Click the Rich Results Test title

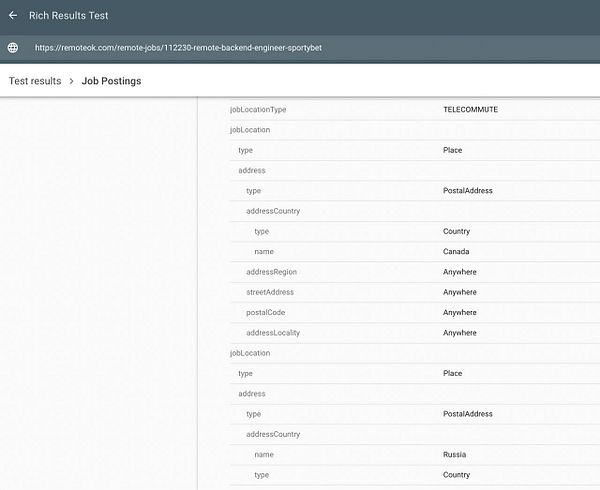[69, 15]
